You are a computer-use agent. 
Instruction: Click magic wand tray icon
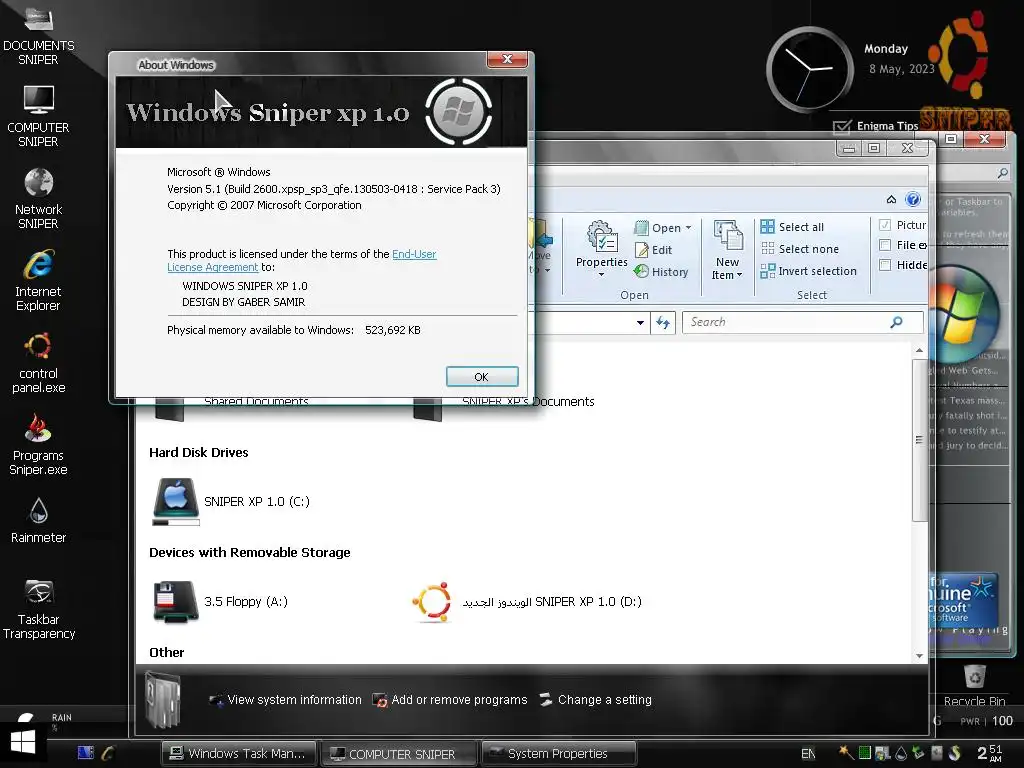[x=846, y=752]
